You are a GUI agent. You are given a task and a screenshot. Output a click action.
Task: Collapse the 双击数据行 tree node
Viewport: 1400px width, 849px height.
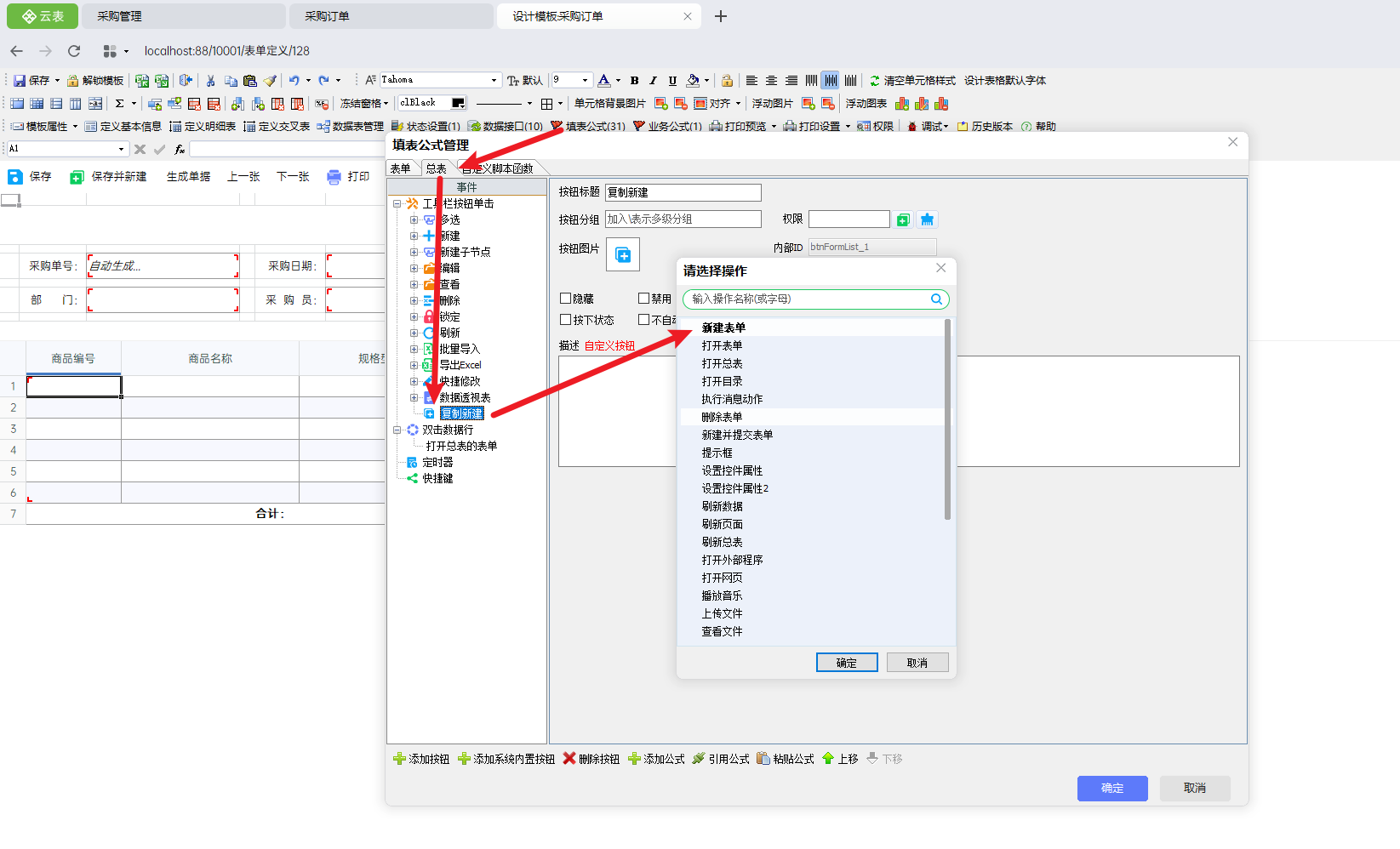click(397, 430)
